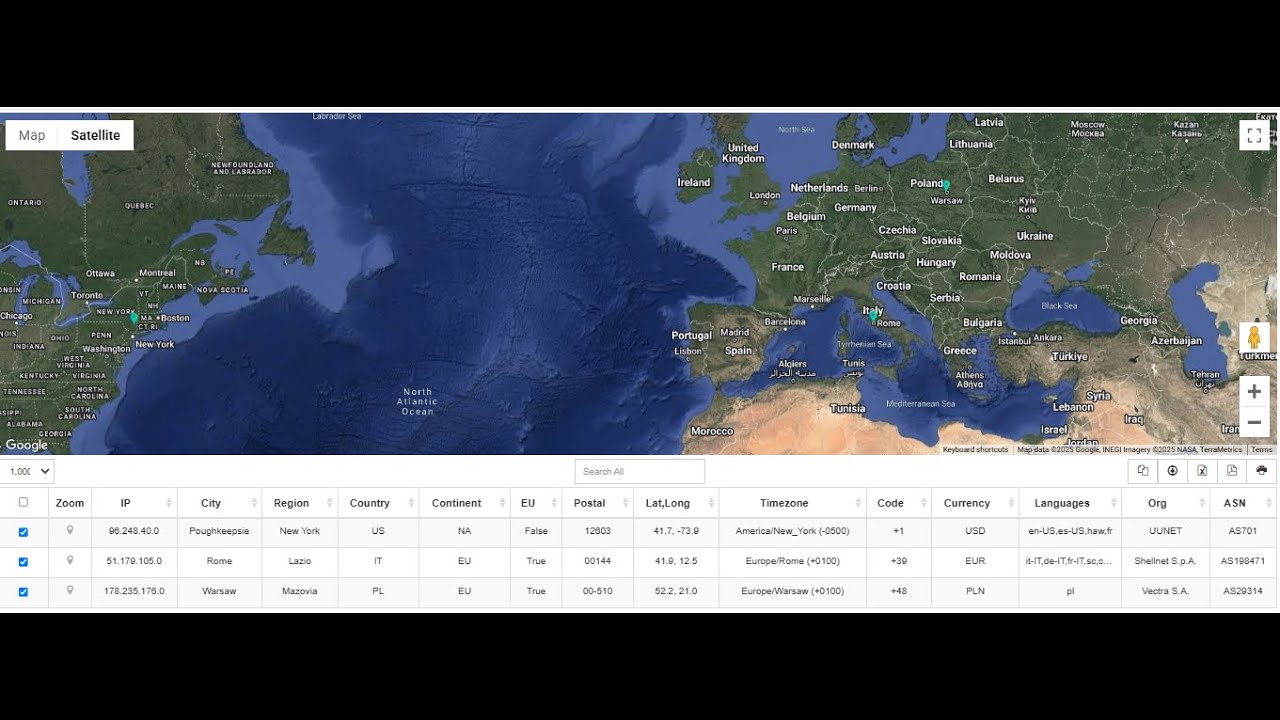The height and width of the screenshot is (720, 1280).
Task: Switch map to Satellite view tab
Action: pyautogui.click(x=95, y=135)
